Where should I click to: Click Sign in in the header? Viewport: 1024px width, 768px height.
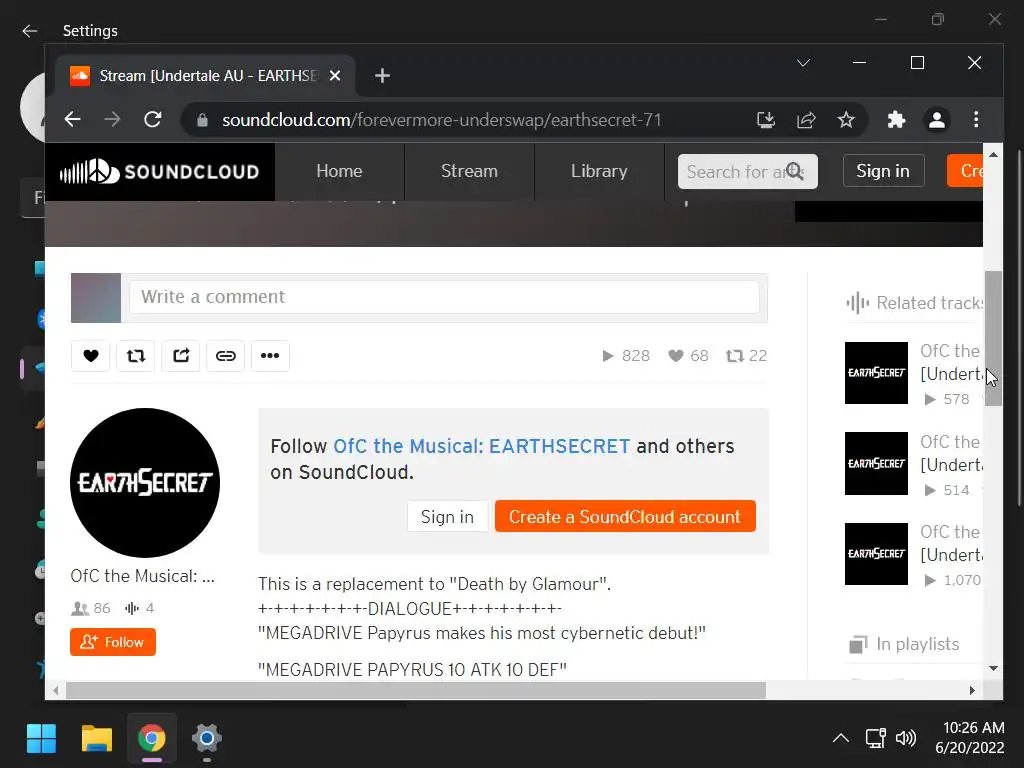coord(883,171)
